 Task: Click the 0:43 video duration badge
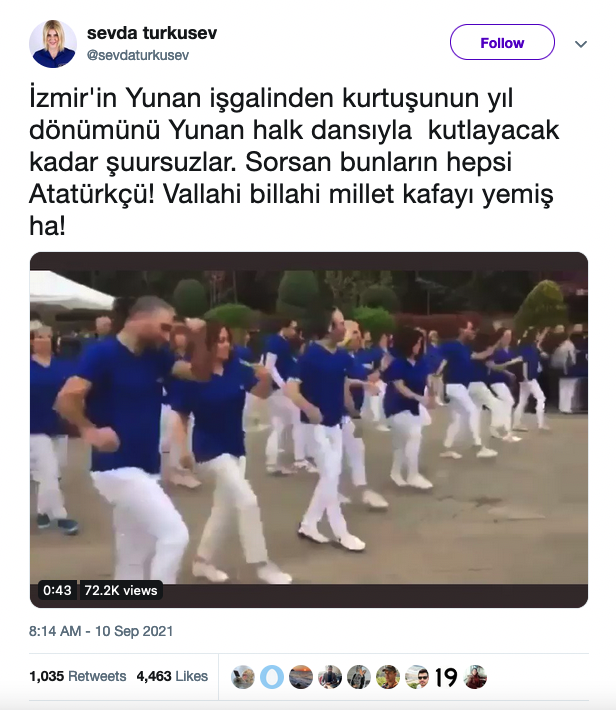[57, 590]
